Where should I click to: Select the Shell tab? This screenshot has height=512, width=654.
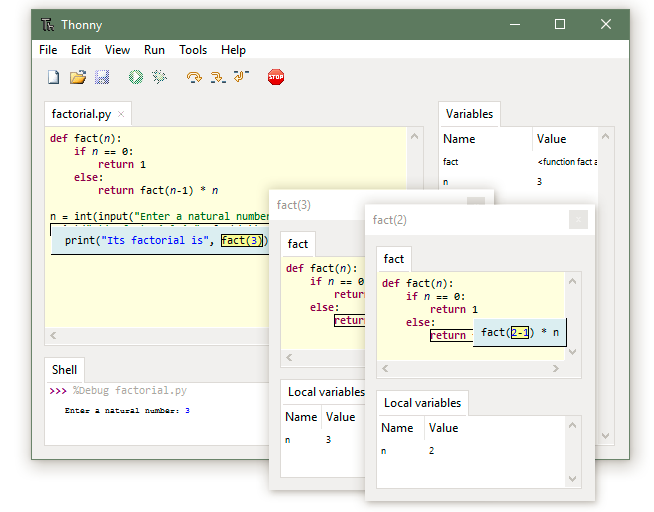[64, 370]
